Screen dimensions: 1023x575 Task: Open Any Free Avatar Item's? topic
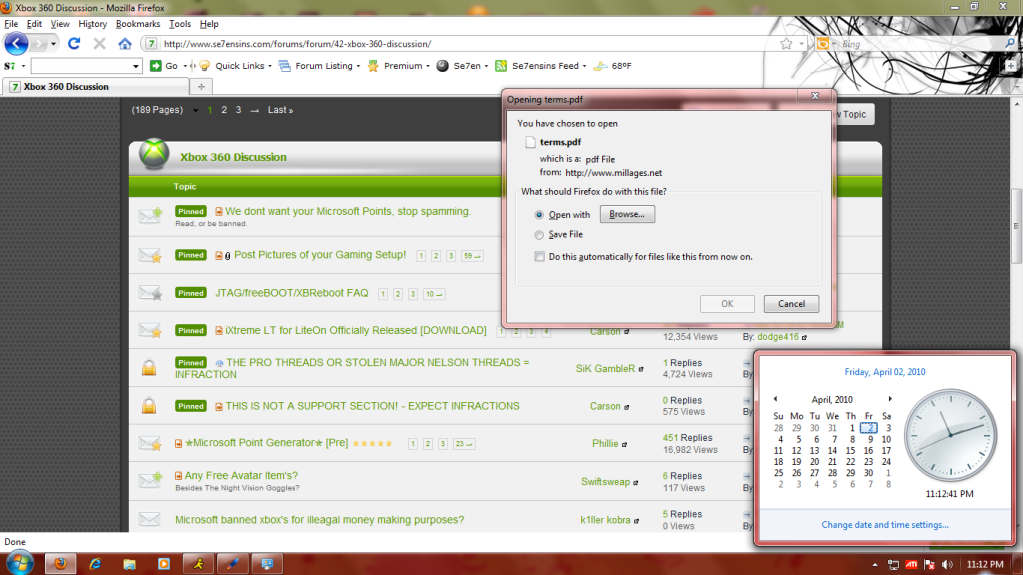point(241,476)
